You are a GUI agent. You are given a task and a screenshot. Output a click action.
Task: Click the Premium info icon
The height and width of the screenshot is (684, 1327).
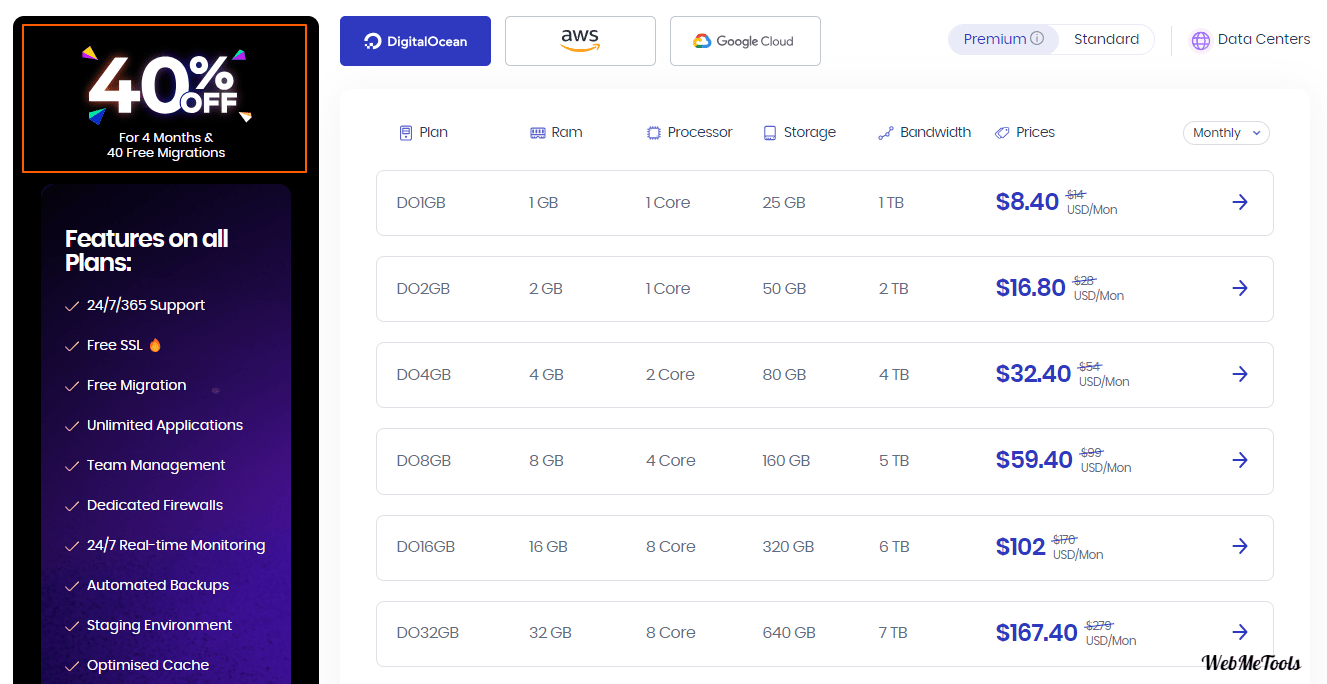click(1037, 39)
